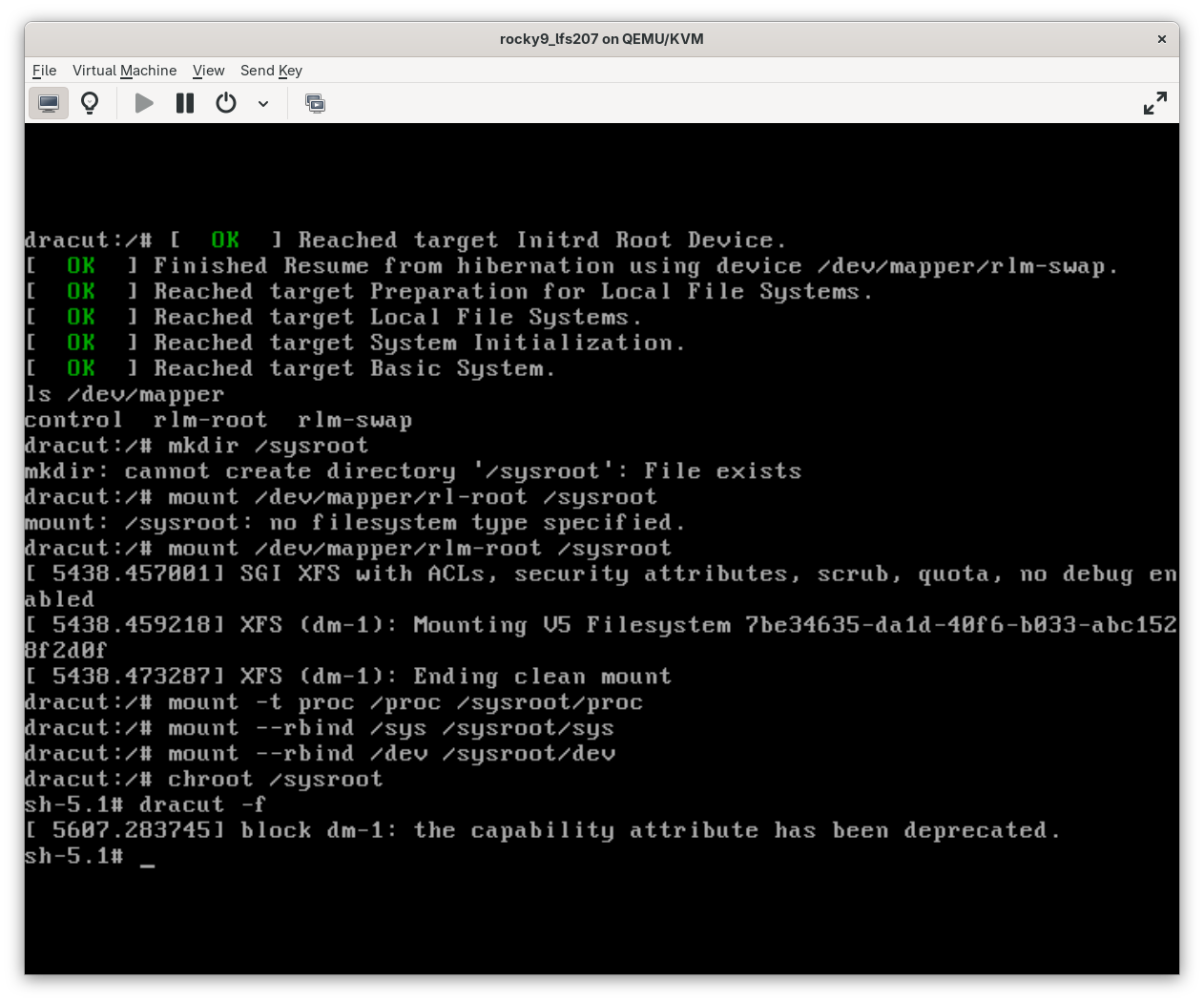Shut down the VM with power icon
The image size is (1204, 1002).
pyautogui.click(x=226, y=103)
